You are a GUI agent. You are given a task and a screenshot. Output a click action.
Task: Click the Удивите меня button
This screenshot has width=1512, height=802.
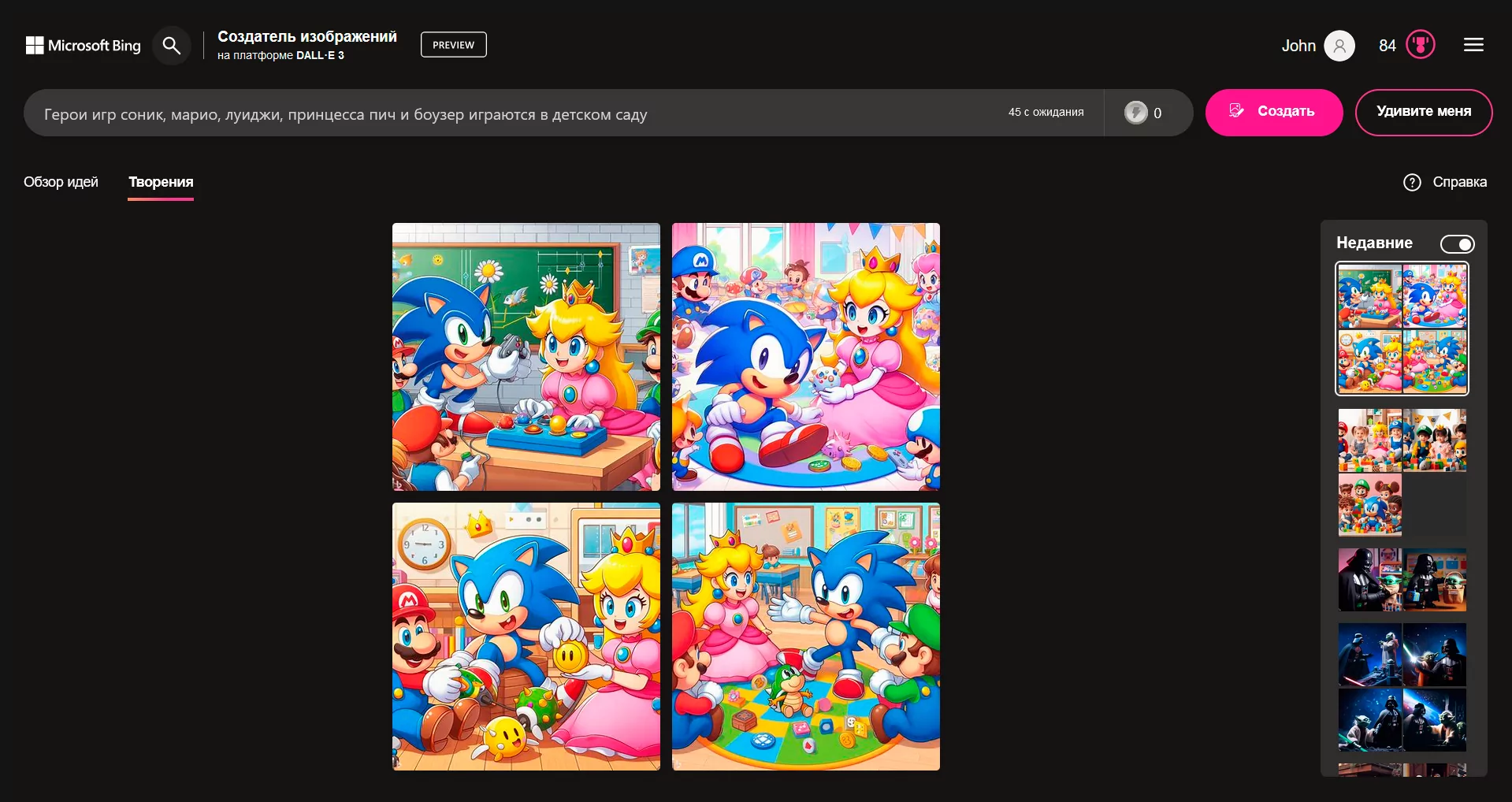coord(1424,112)
